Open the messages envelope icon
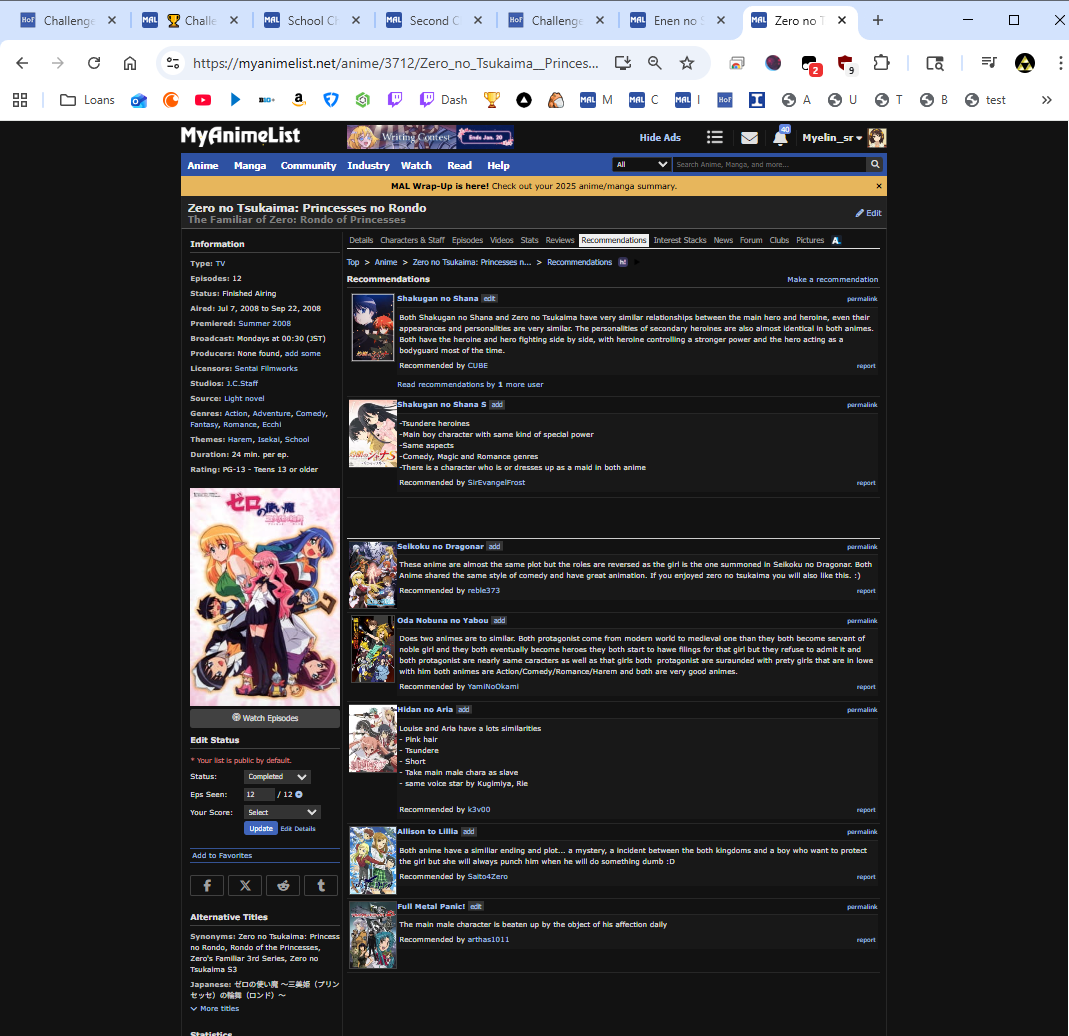 [749, 138]
